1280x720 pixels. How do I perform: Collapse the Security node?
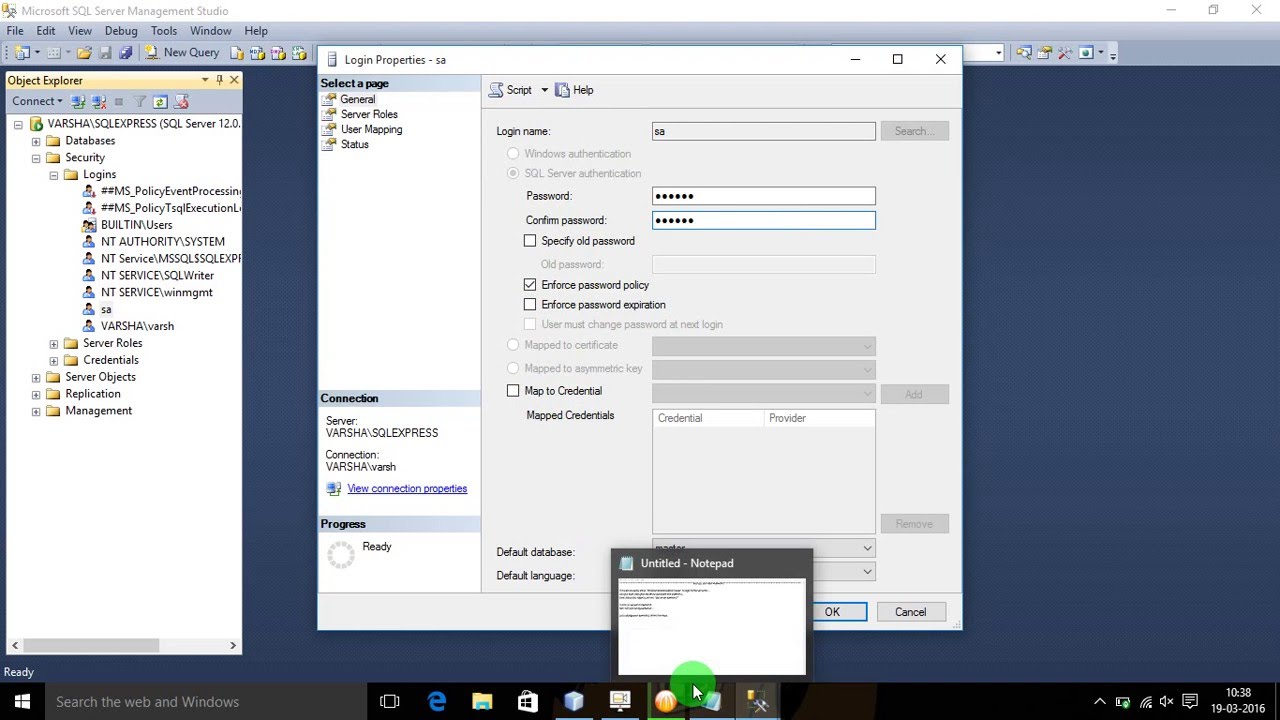coord(36,158)
